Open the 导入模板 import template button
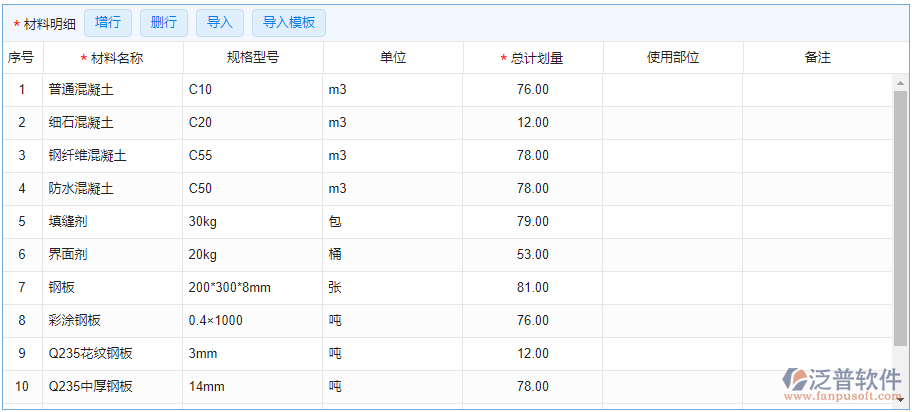Screen dimensions: 912x412 (289, 23)
